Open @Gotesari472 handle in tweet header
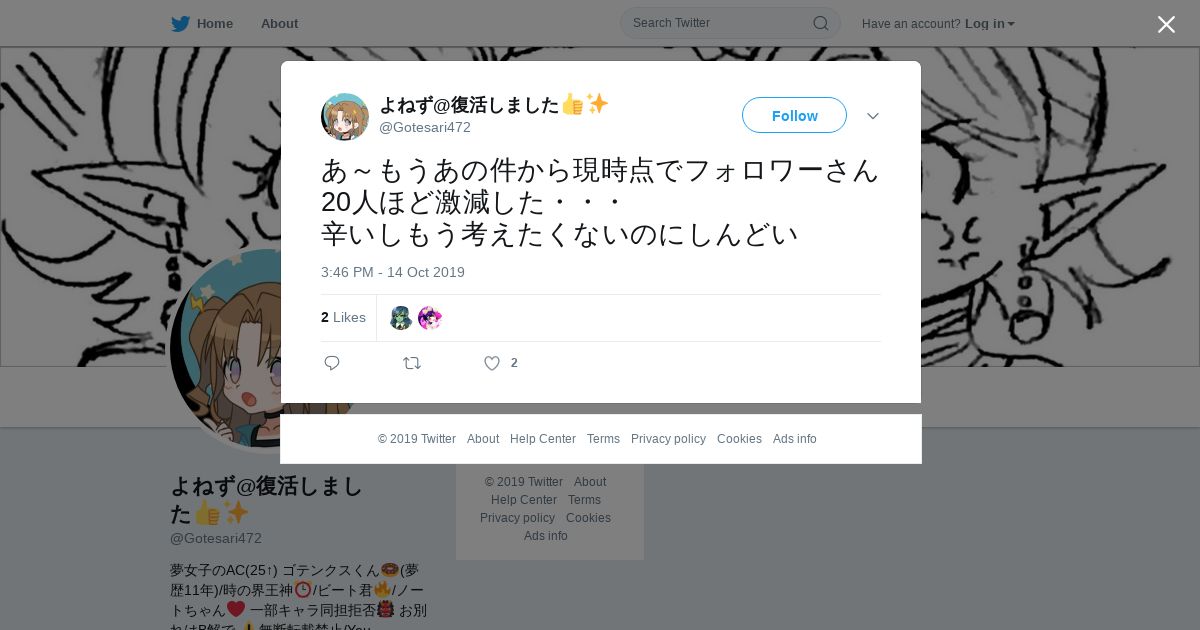This screenshot has height=630, width=1200. (x=425, y=127)
